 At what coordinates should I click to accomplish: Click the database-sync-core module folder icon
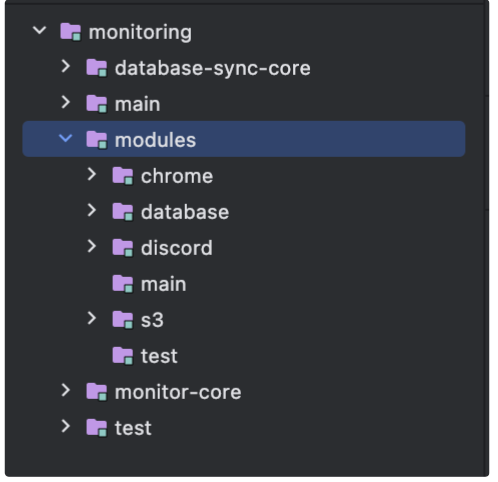pyautogui.click(x=97, y=68)
